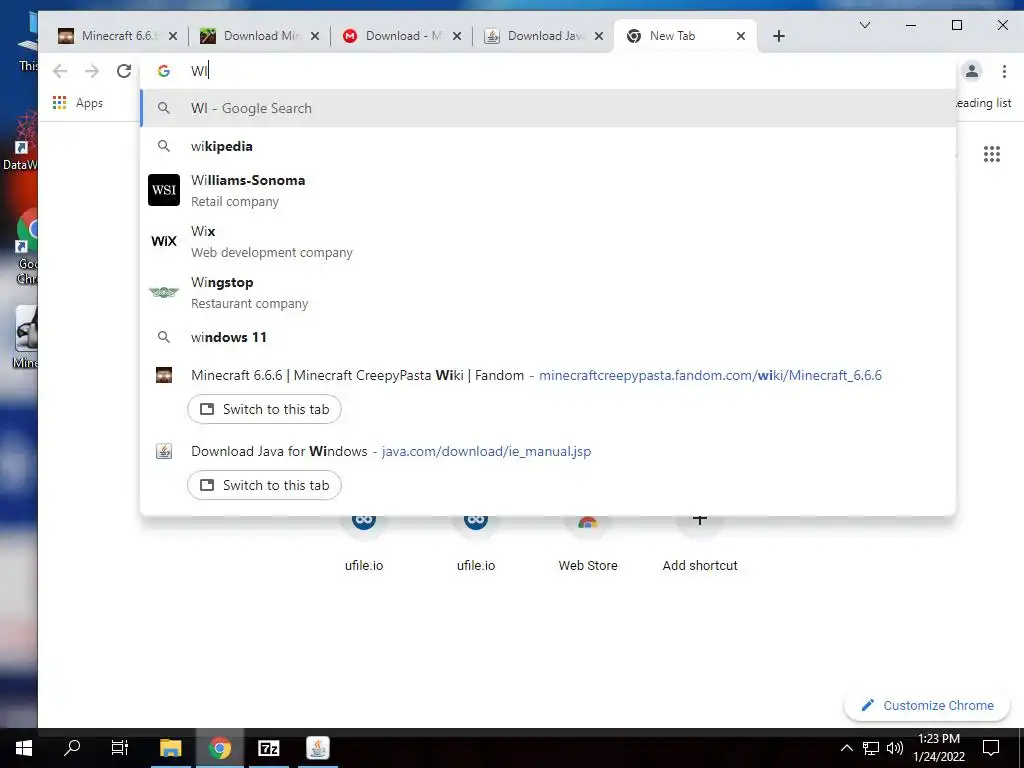Open Chrome's three-dot menu

tap(1004, 71)
